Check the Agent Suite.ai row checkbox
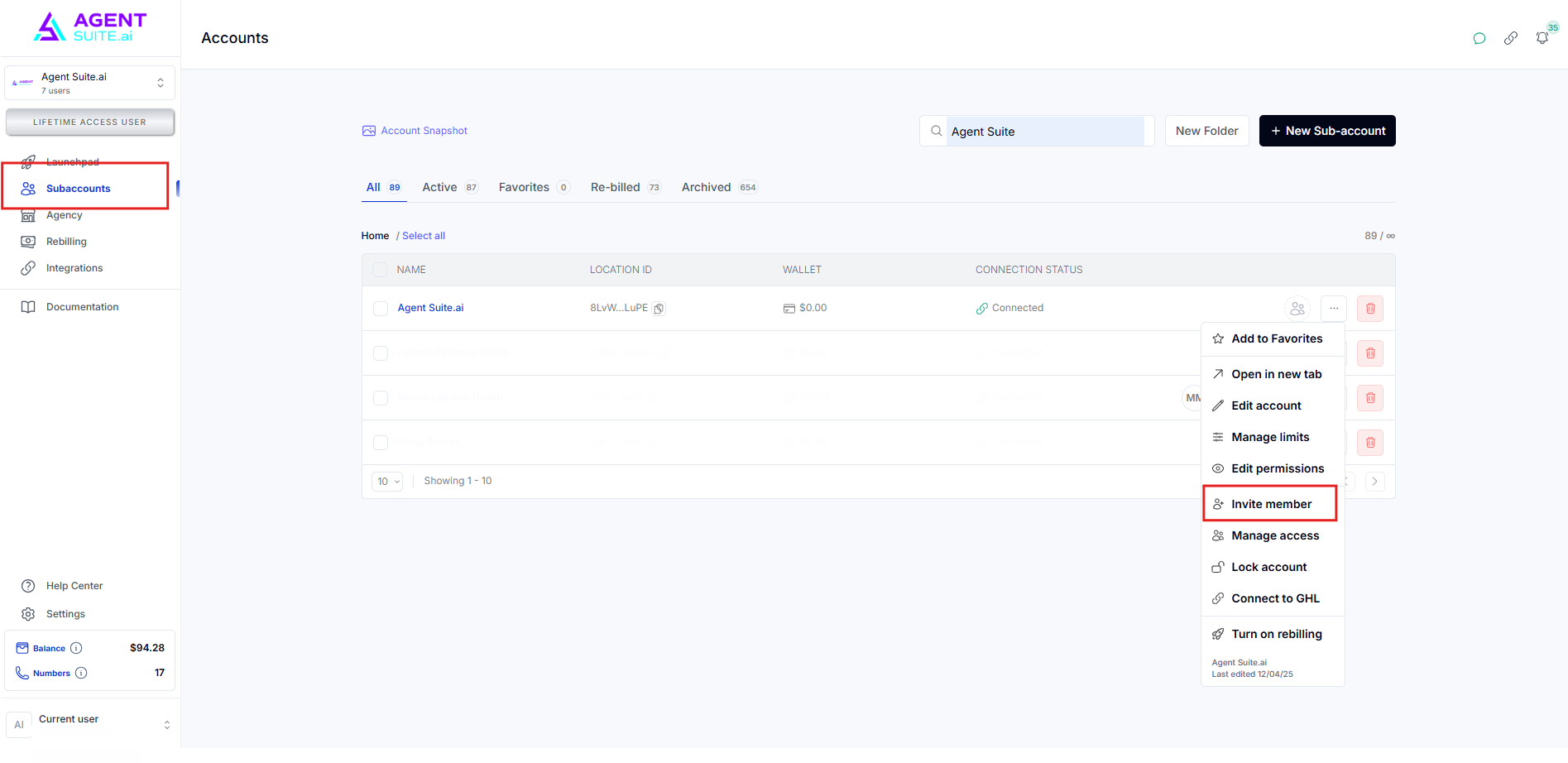Screen dimensions: 1568x763 pos(381,309)
